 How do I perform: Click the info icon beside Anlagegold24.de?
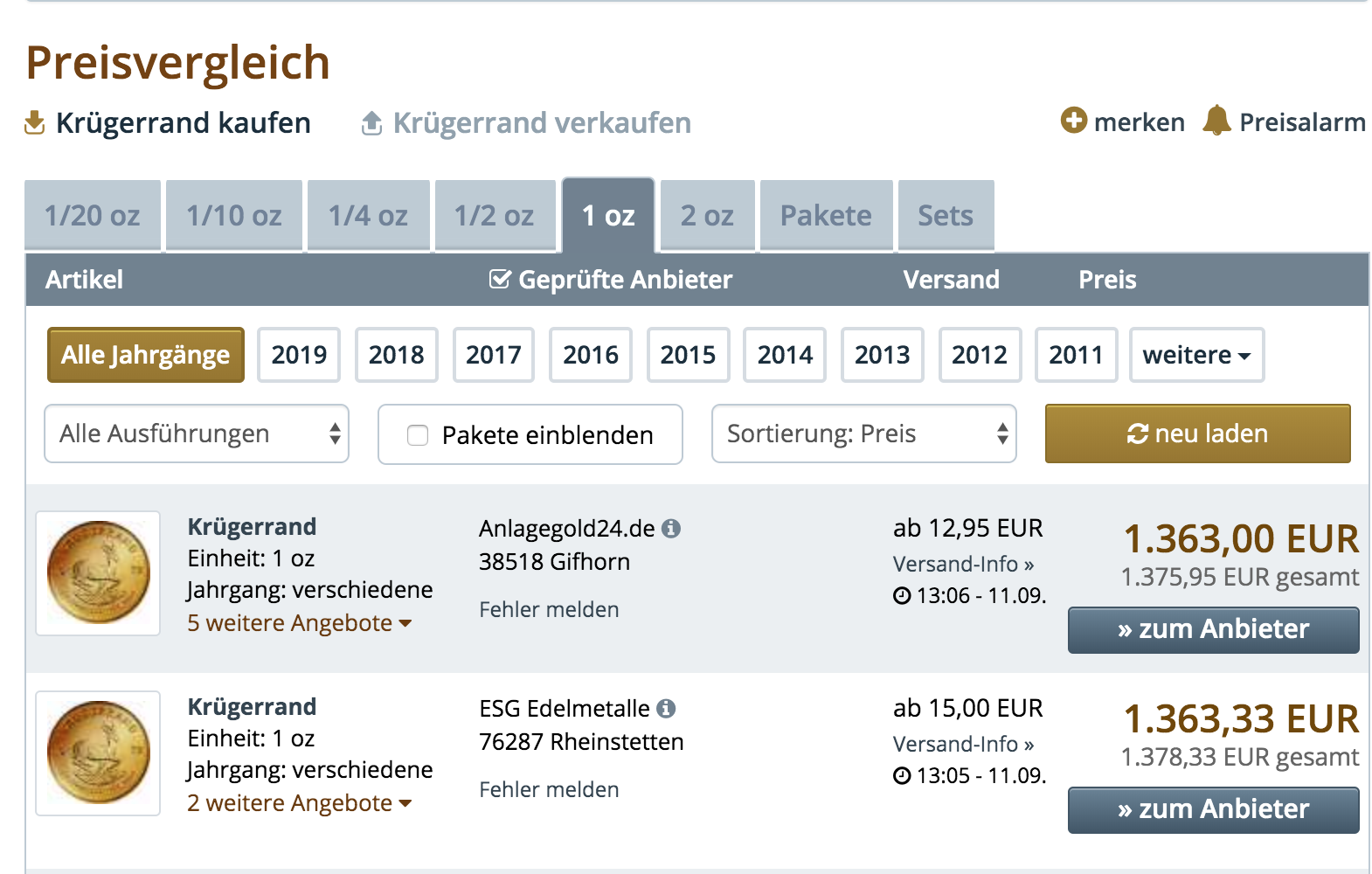(671, 529)
